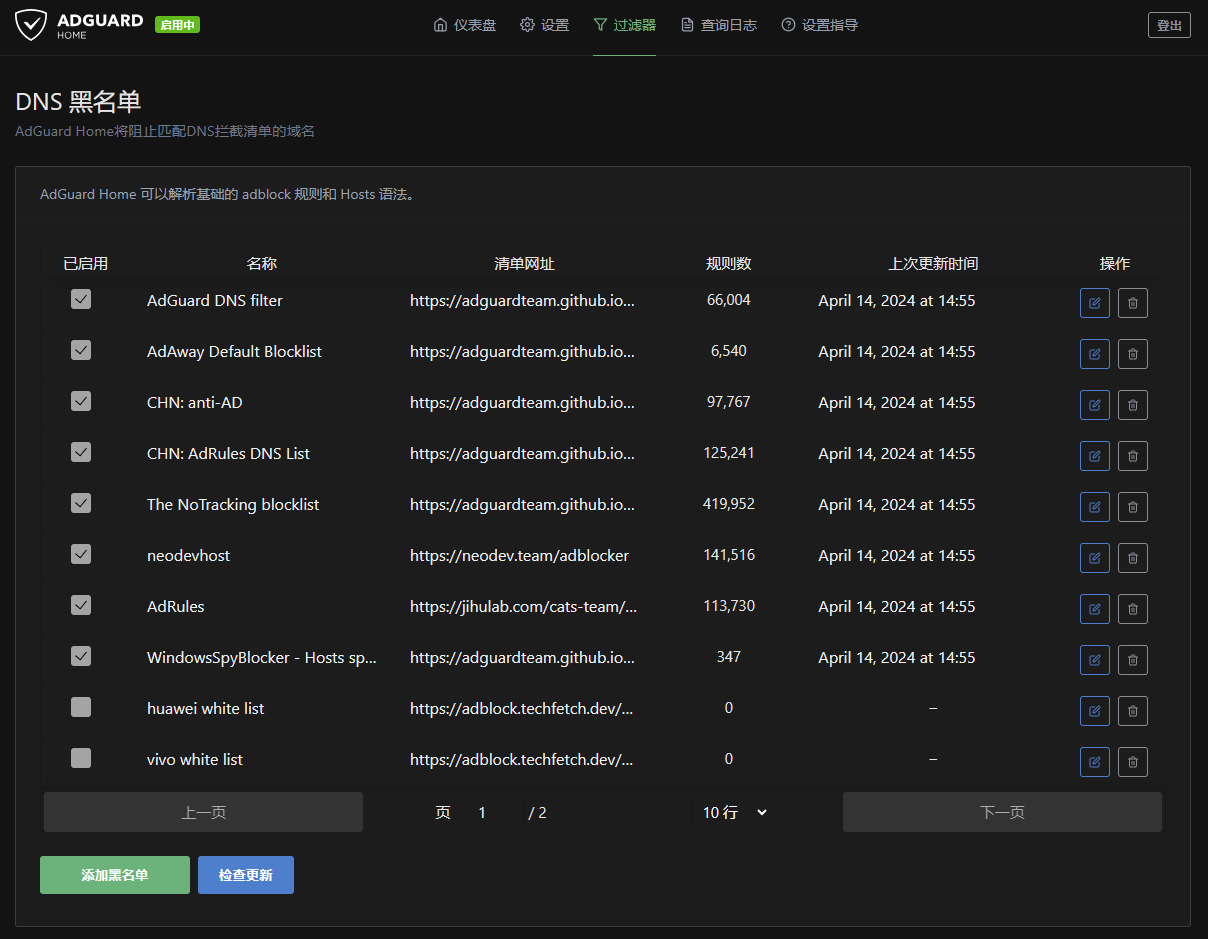Screen dimensions: 1208x939
Task: Enable the huawei white list checkbox
Action: (x=81, y=707)
